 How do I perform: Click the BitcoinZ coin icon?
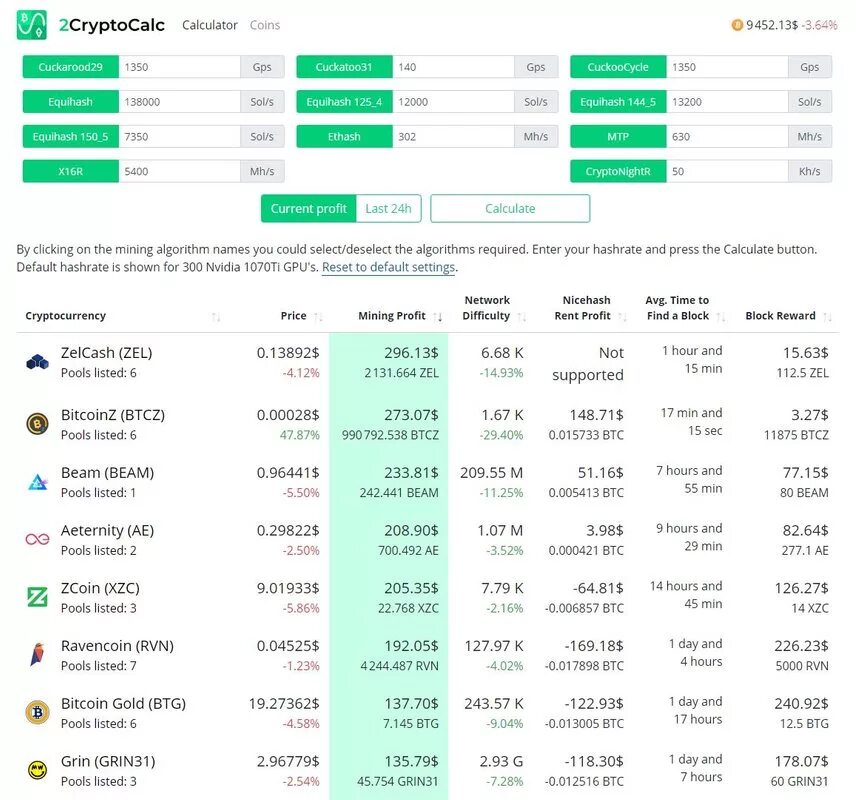[x=37, y=424]
